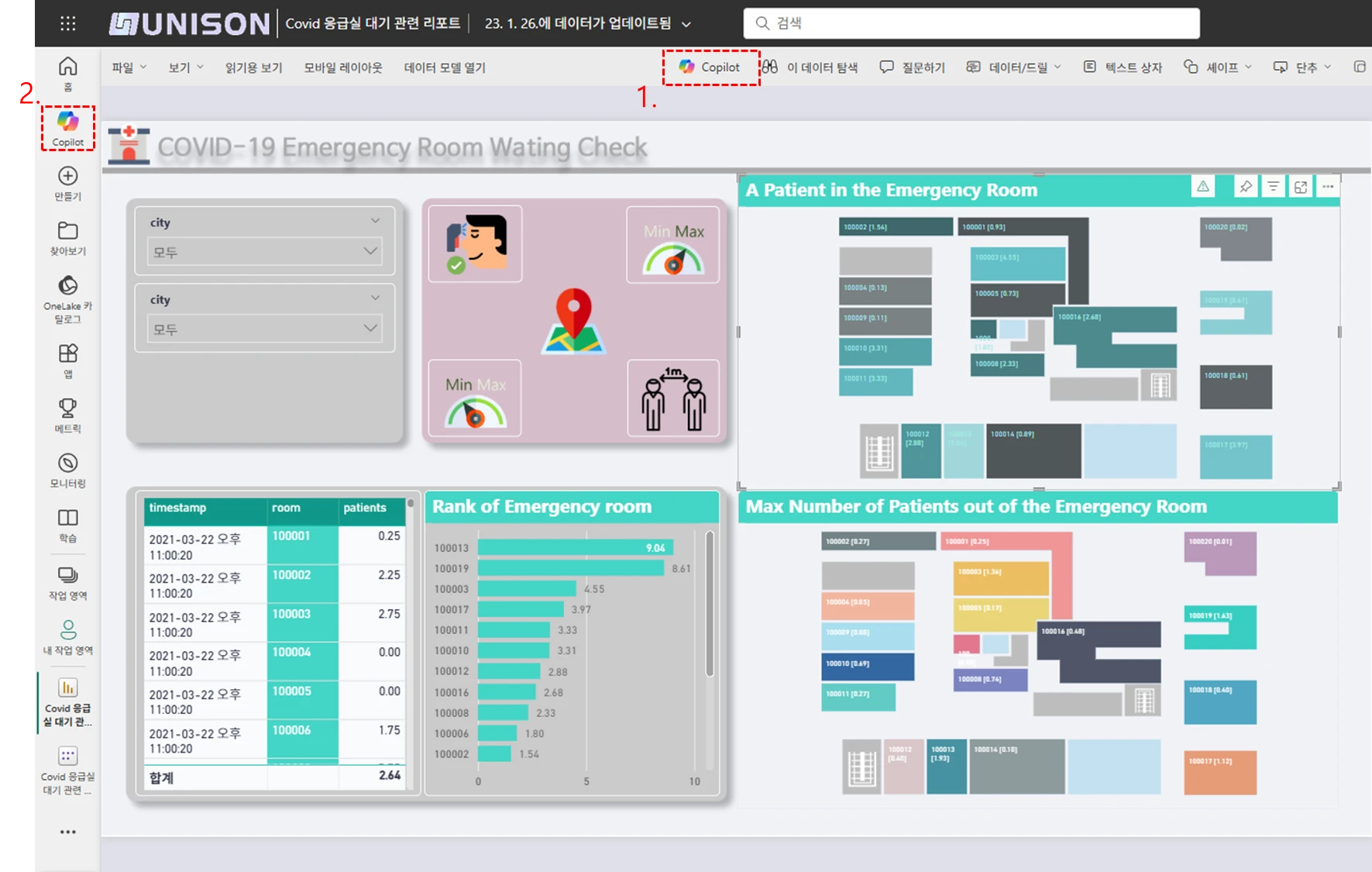Open more options ellipsis on visual header

(x=1328, y=187)
